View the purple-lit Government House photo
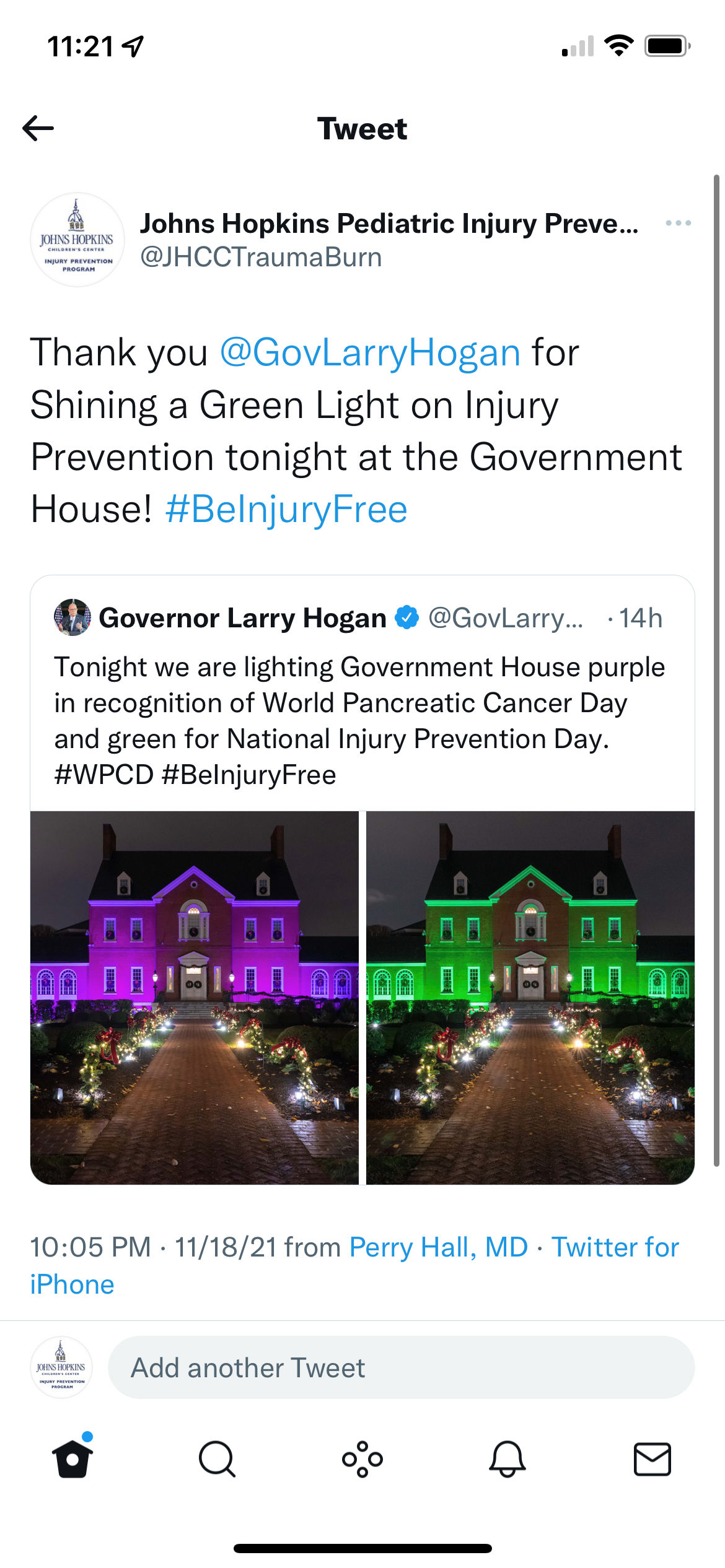 [x=195, y=998]
